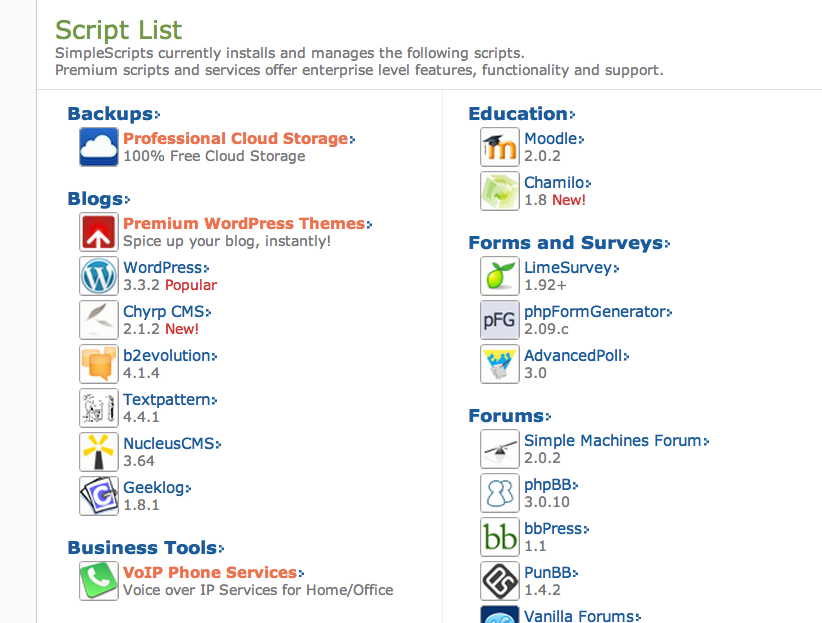
Task: Click the '2.1.2 New!' Chyrp version text
Action: pos(161,329)
